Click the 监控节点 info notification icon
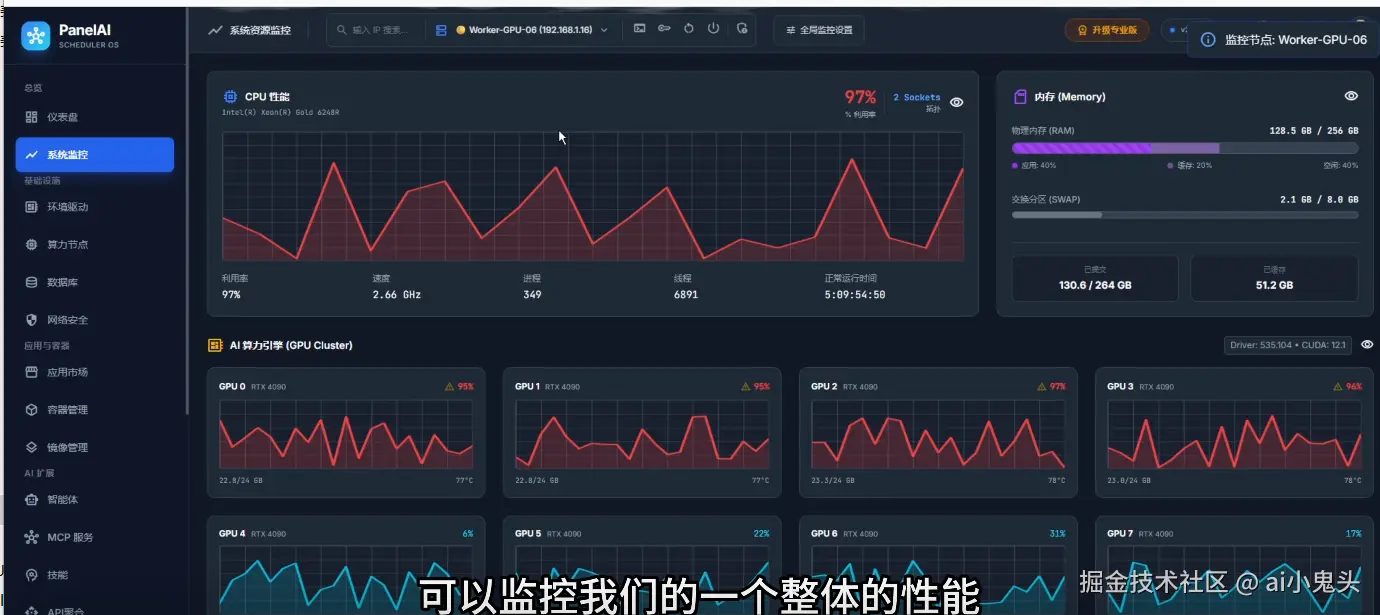 (x=1208, y=40)
